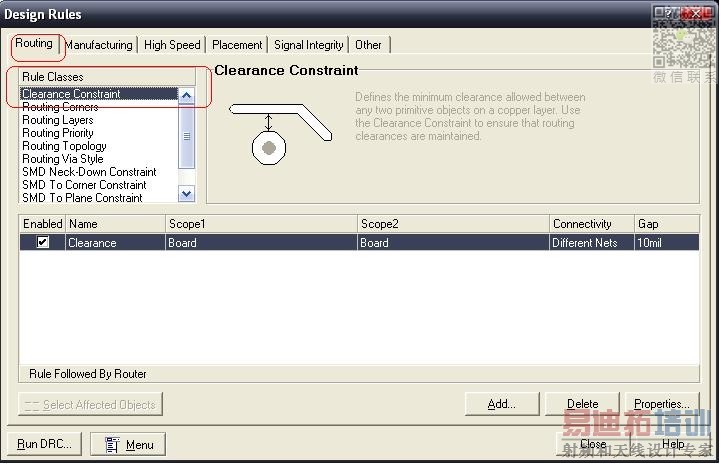Viewport: 721px width, 465px height.
Task: Click the Gap column header
Action: pyautogui.click(x=667, y=224)
